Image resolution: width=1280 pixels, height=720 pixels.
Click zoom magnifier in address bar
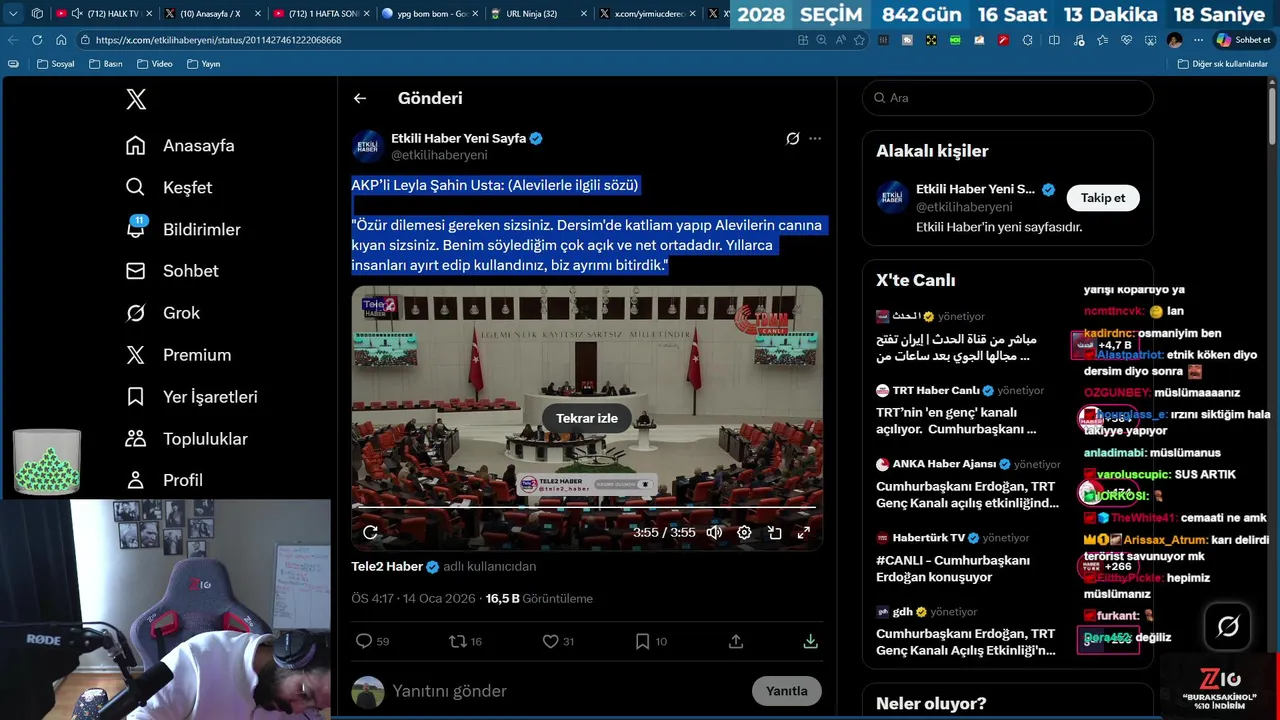coord(821,40)
